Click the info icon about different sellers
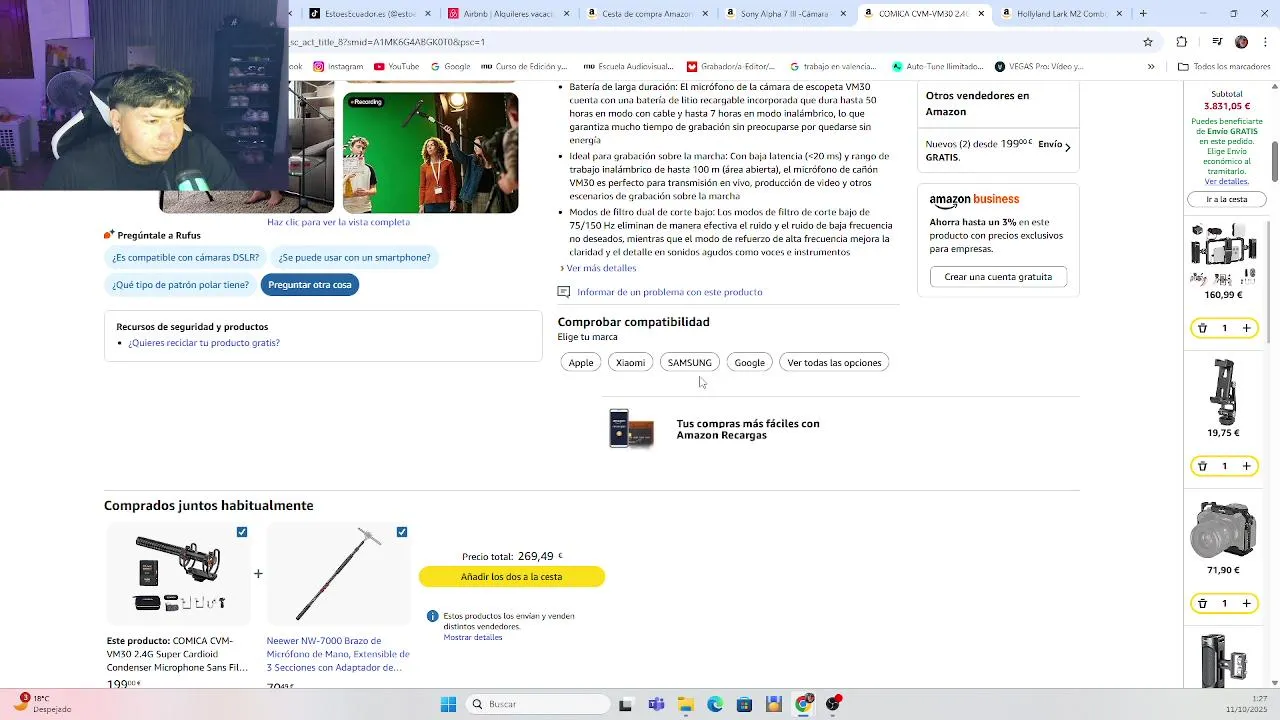Image resolution: width=1280 pixels, height=720 pixels. [x=432, y=616]
